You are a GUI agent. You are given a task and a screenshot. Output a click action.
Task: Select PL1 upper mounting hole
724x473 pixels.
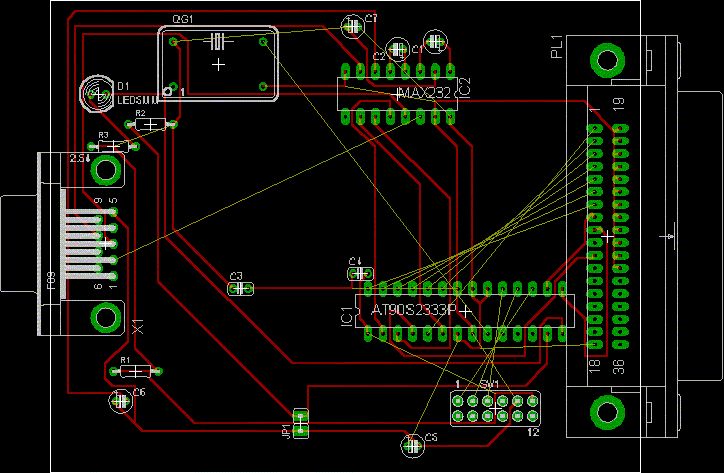[607, 61]
